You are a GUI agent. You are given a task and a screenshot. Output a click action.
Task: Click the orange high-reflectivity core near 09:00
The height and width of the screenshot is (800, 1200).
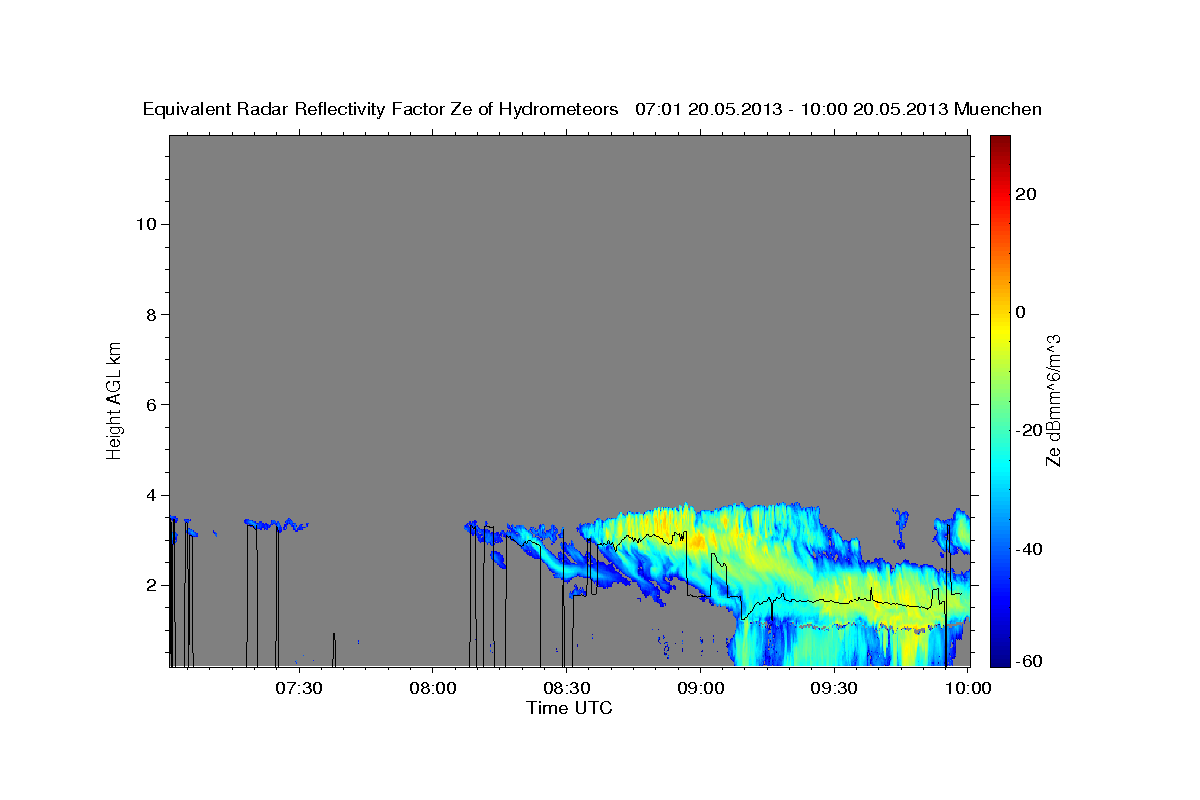pyautogui.click(x=697, y=541)
